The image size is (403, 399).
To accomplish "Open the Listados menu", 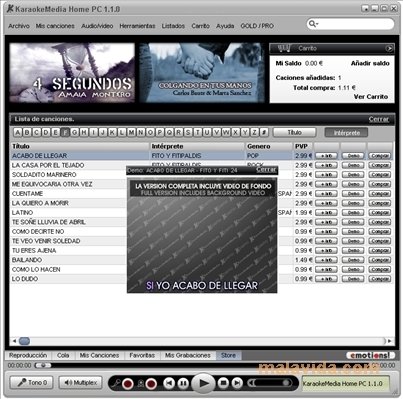I will 173,26.
